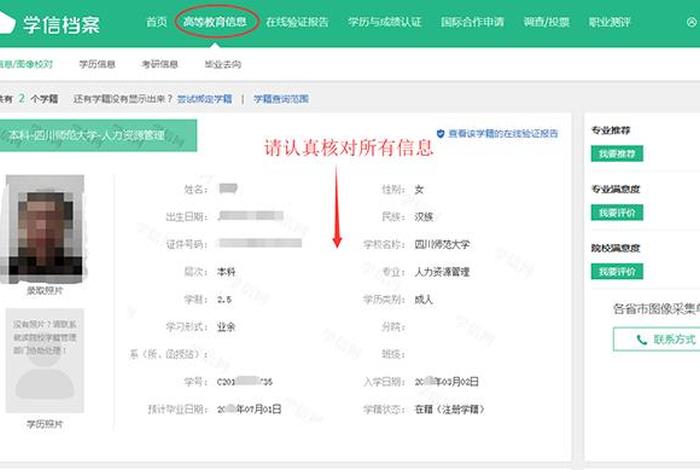The height and width of the screenshot is (470, 700).
Task: Click the 尝试绑定学籍 link
Action: pos(204,99)
